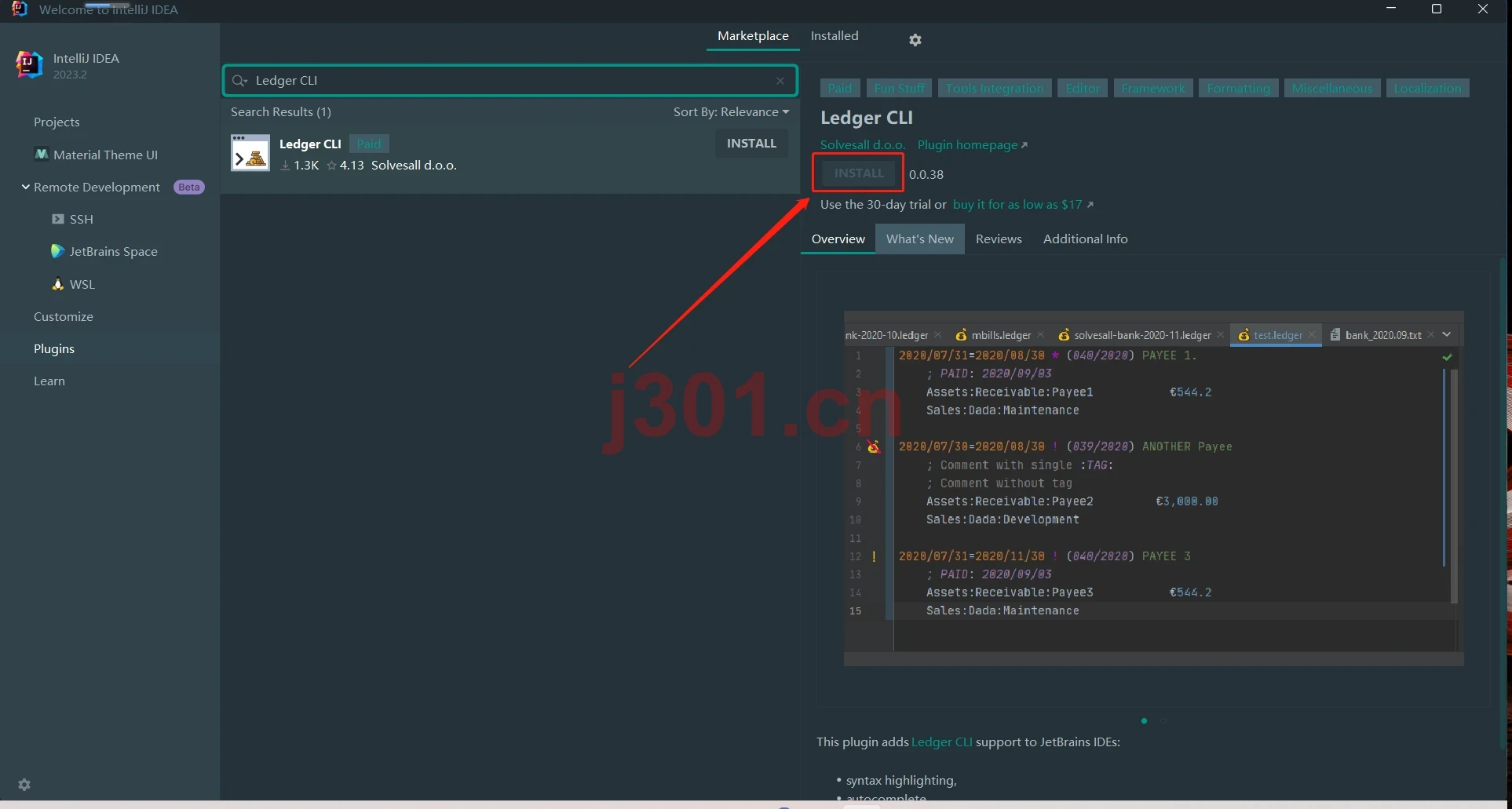Screen dimensions: 1512x809
Task: Switch to the Marketplace tab
Action: click(753, 36)
